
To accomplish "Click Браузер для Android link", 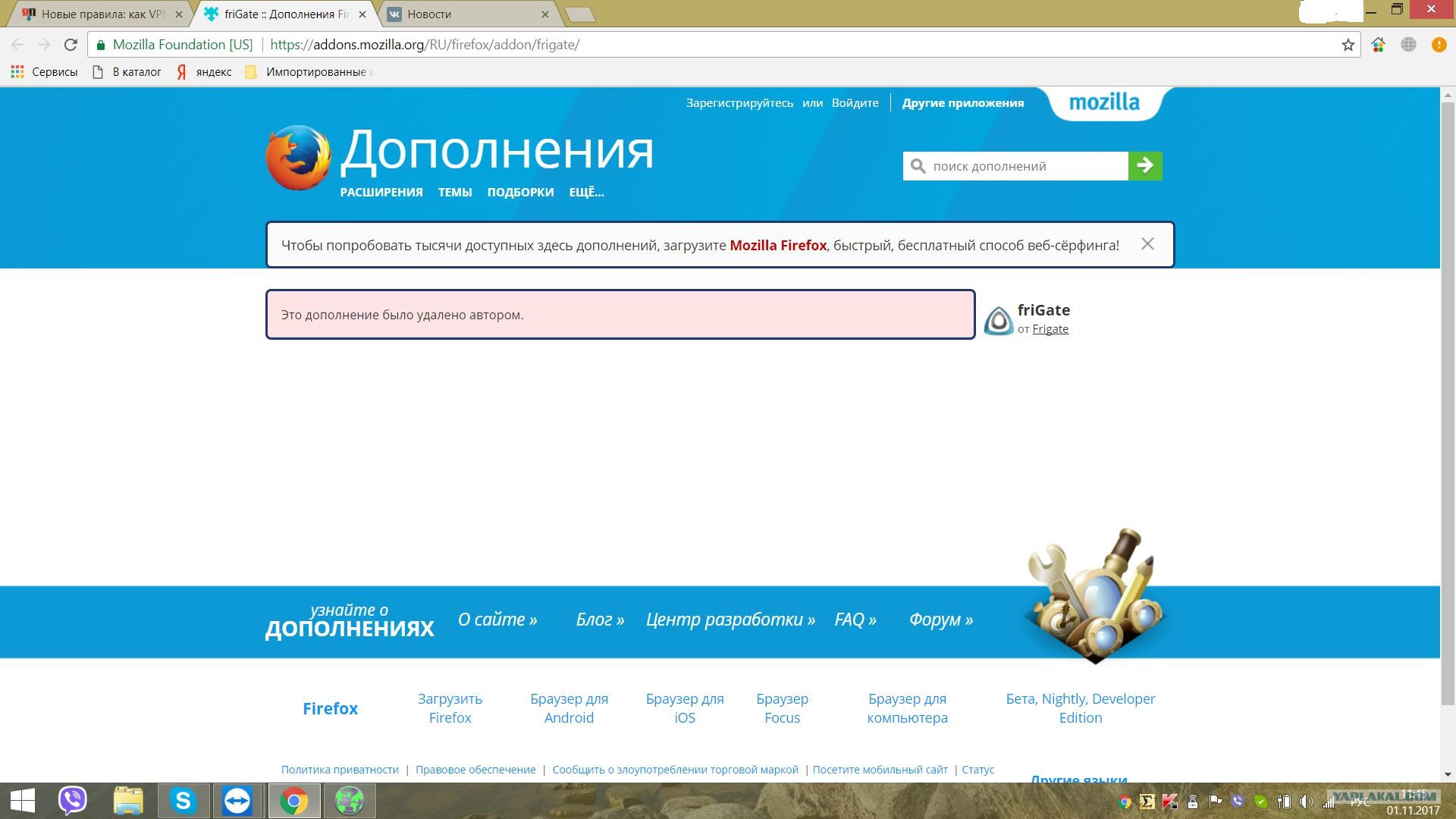I will [x=569, y=708].
